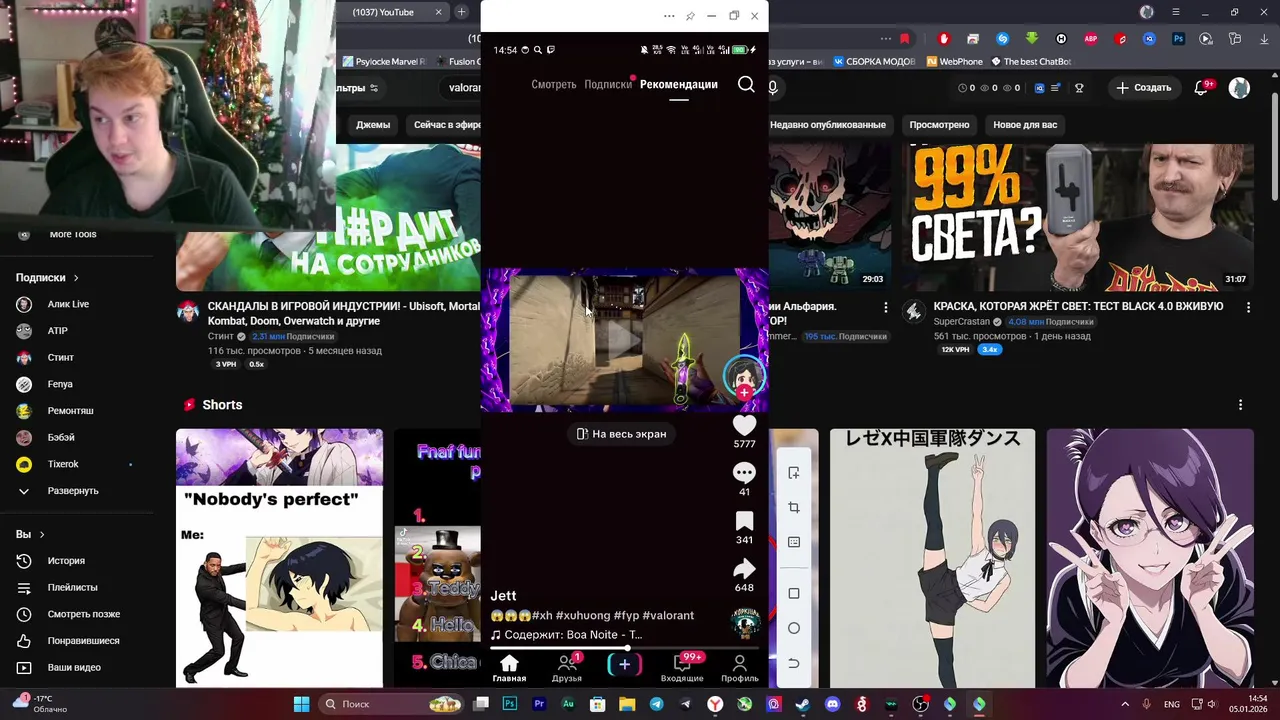The width and height of the screenshot is (1280, 720).
Task: Click YouTube Создать create button
Action: (x=1143, y=88)
